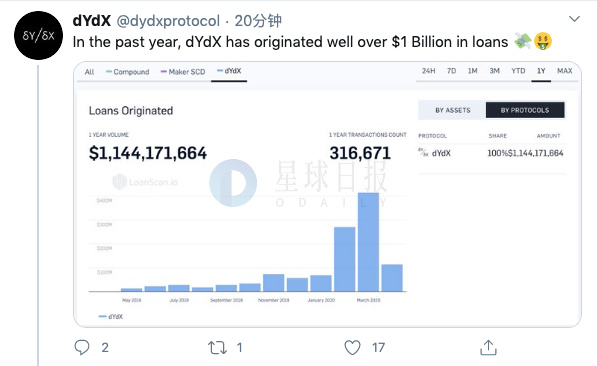
Task: Click the dYdX chart legend swatch
Action: click(102, 316)
